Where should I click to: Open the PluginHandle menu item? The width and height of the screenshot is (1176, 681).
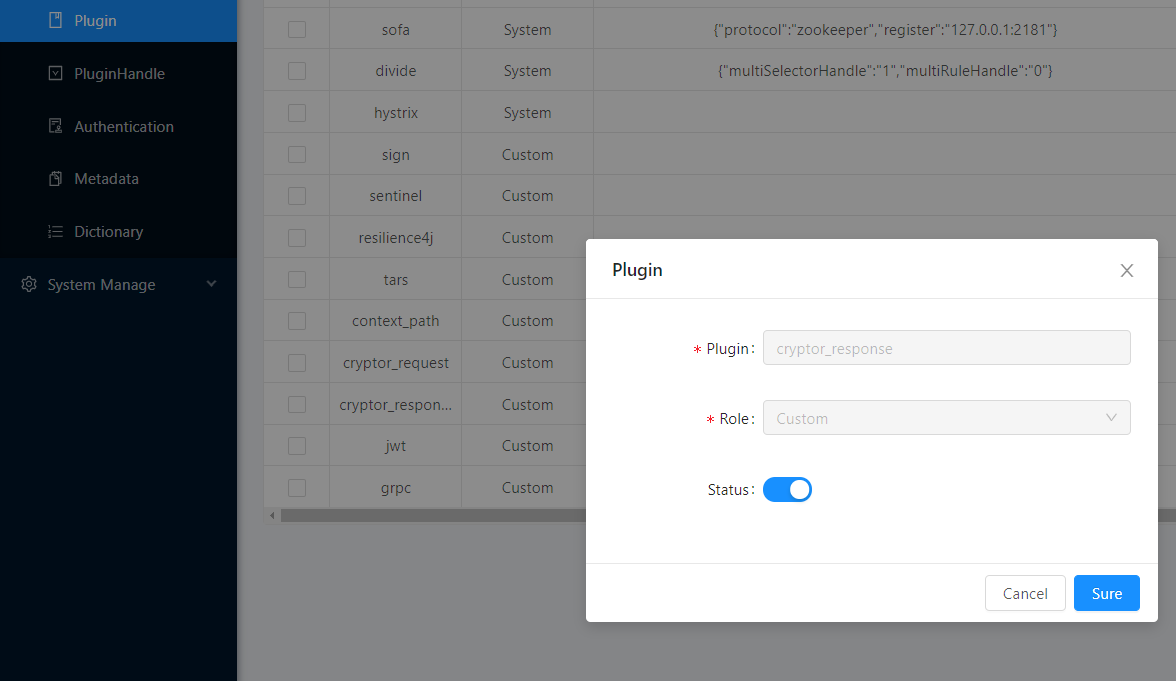coord(119,74)
